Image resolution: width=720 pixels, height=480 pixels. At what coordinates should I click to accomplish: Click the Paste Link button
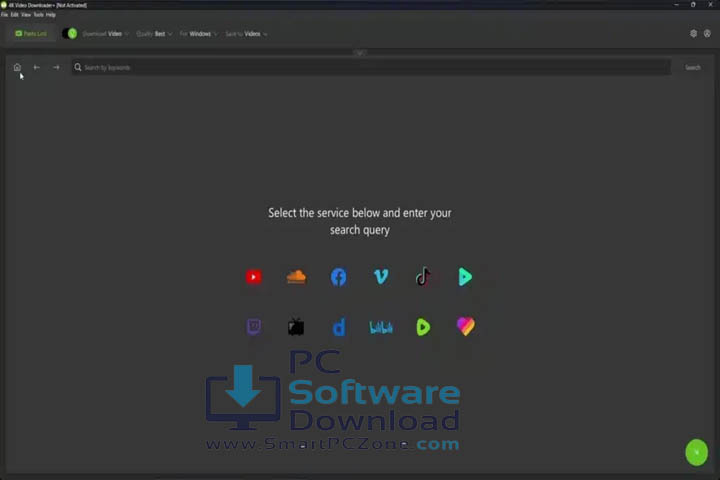coord(31,34)
